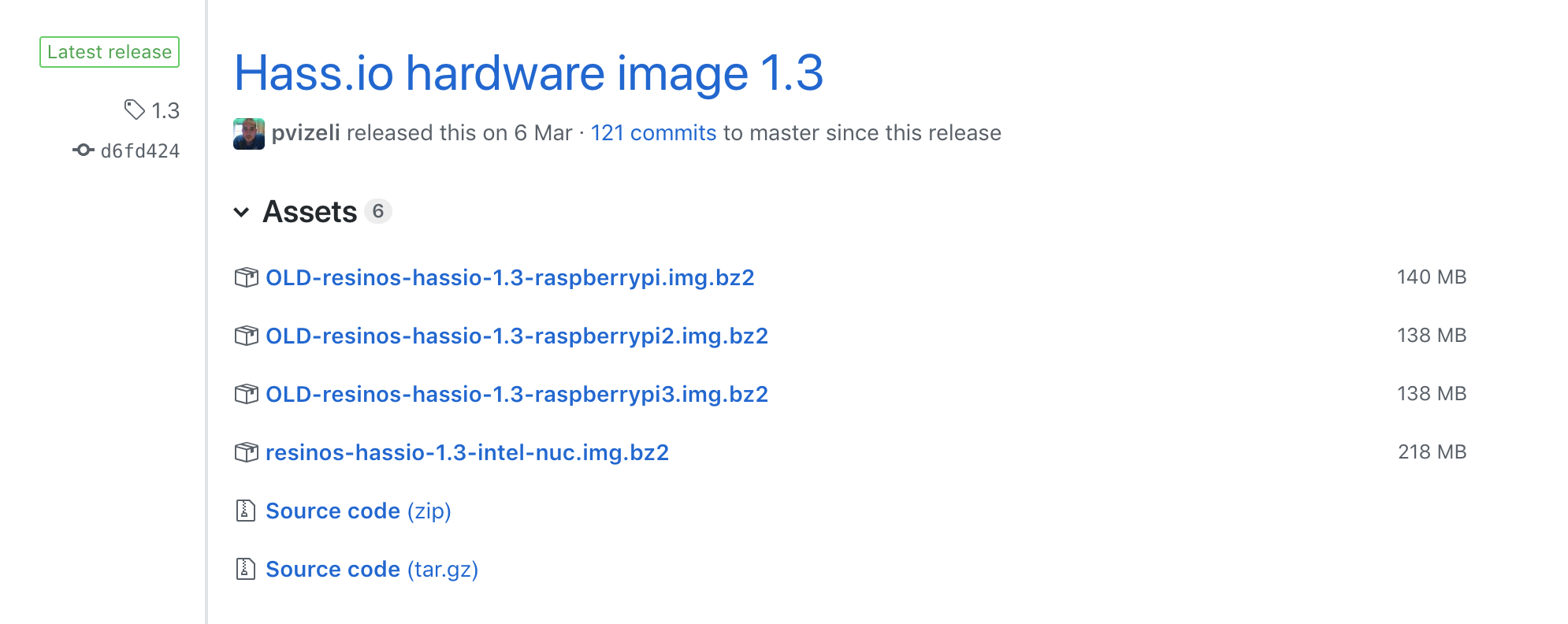This screenshot has width=1568, height=624.
Task: Click the Latest release badge
Action: click(110, 52)
